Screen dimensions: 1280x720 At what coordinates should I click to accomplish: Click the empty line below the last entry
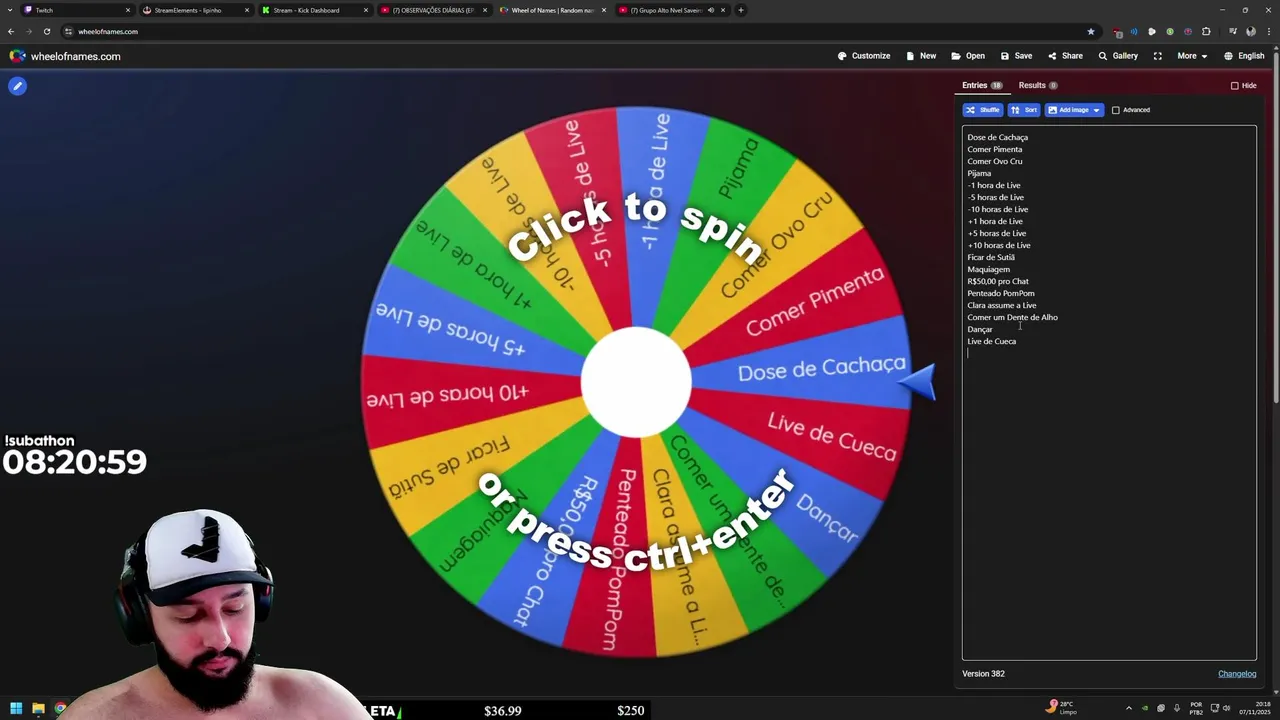1109,353
